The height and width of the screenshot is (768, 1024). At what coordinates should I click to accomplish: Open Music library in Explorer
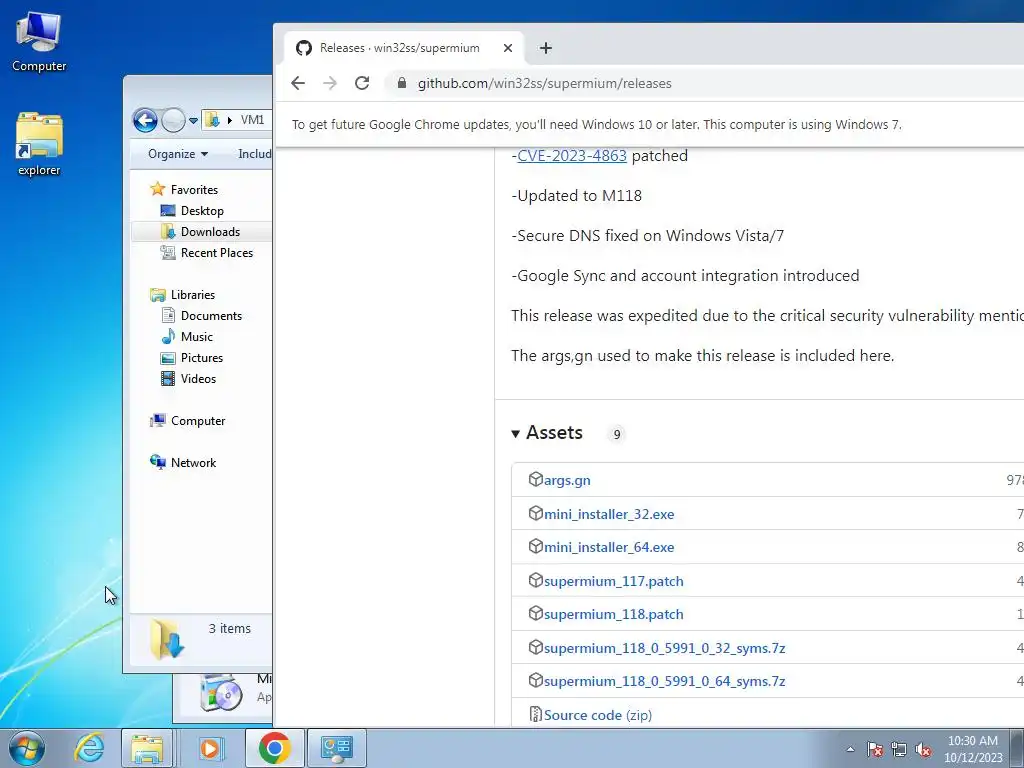(x=197, y=336)
